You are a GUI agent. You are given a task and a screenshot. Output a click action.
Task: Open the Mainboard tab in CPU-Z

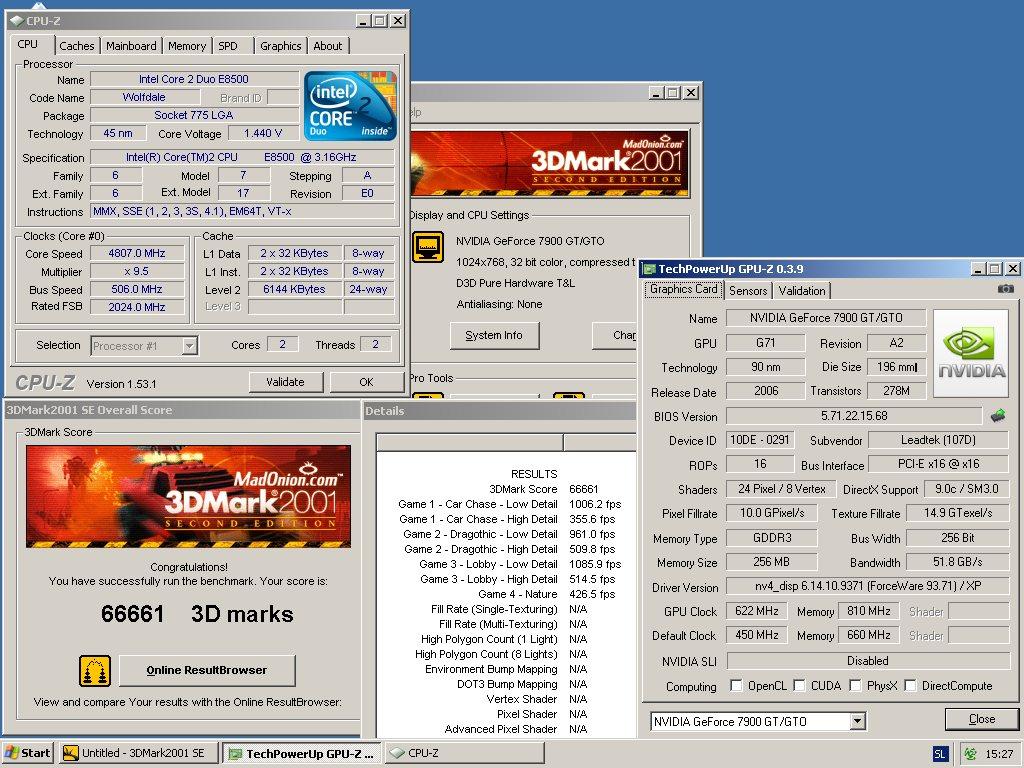point(131,46)
